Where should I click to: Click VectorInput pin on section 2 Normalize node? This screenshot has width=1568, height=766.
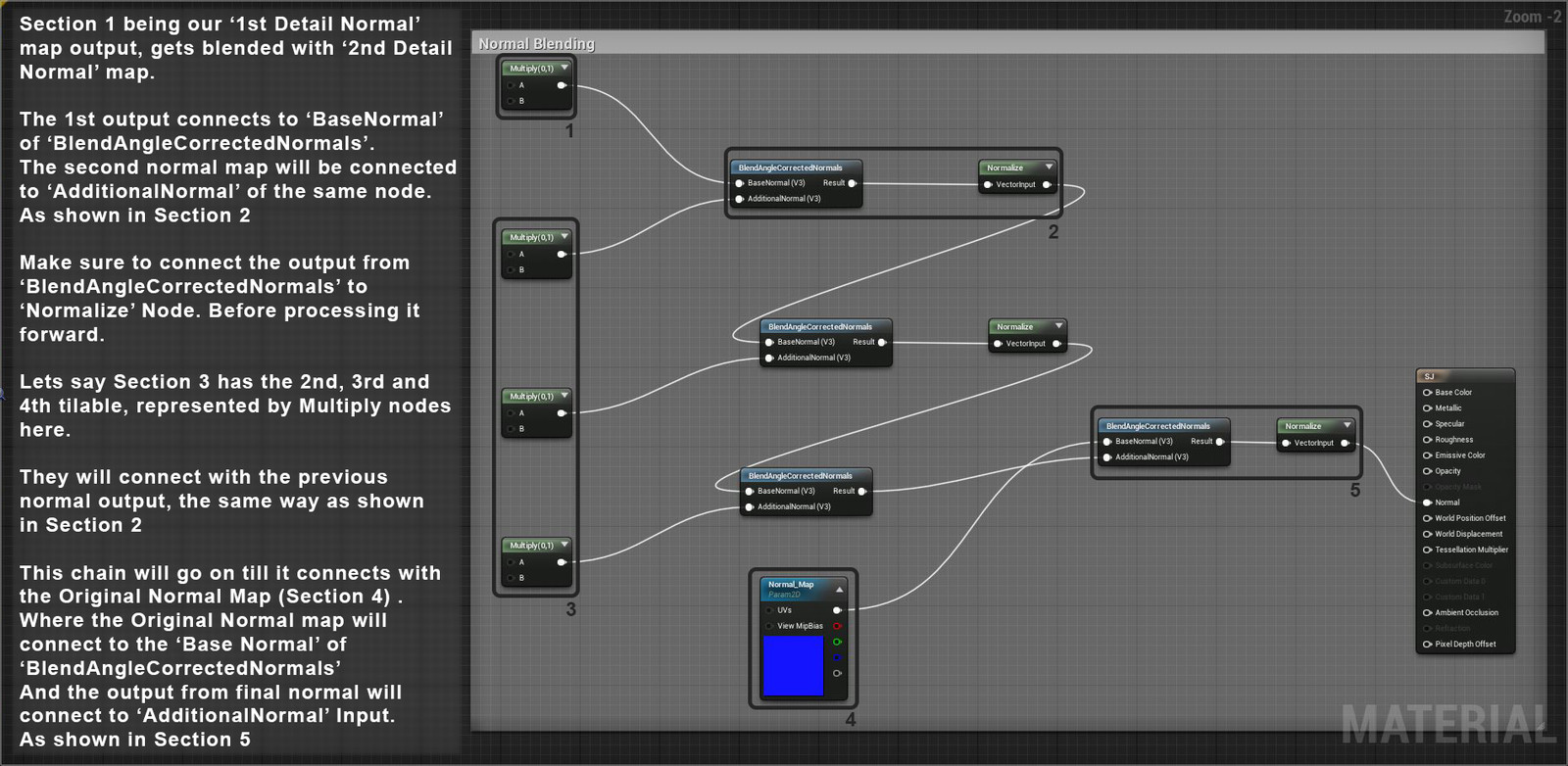(x=988, y=184)
